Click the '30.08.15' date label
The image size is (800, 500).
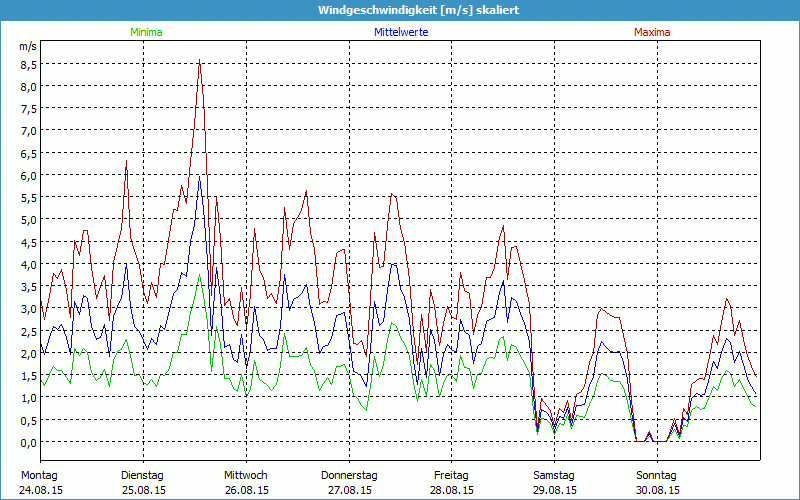pos(658,490)
